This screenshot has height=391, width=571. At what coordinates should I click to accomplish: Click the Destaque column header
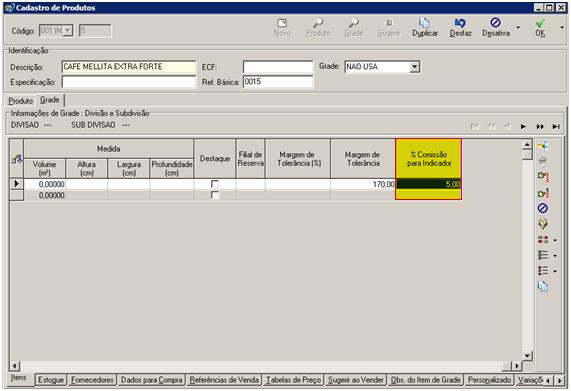coord(215,159)
